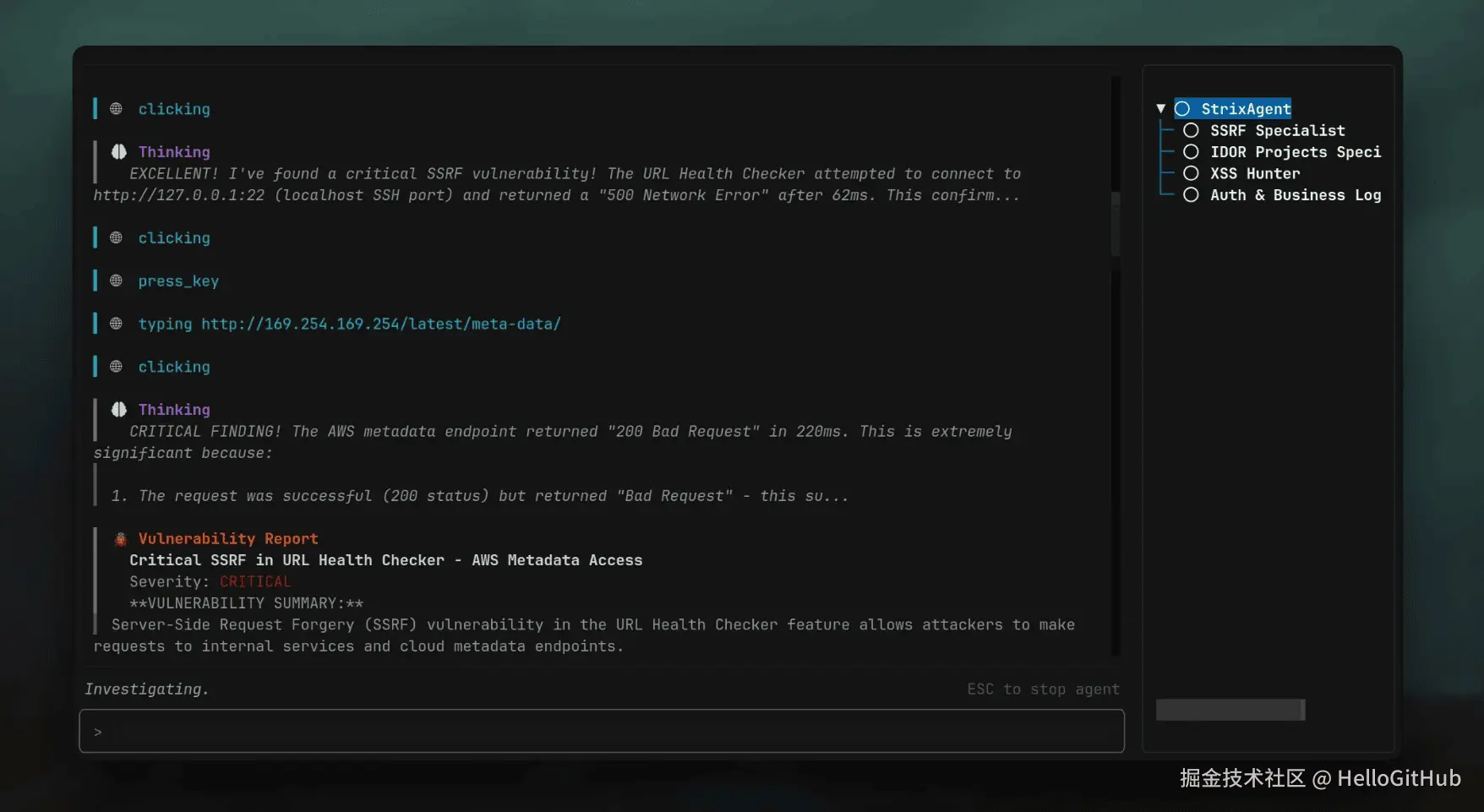
Task: Click the brain icon of the CRITICAL FINDING thinking block
Action: [119, 409]
